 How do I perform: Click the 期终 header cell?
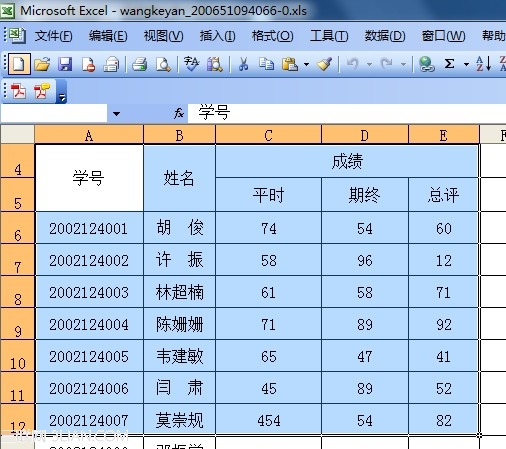coord(365,195)
